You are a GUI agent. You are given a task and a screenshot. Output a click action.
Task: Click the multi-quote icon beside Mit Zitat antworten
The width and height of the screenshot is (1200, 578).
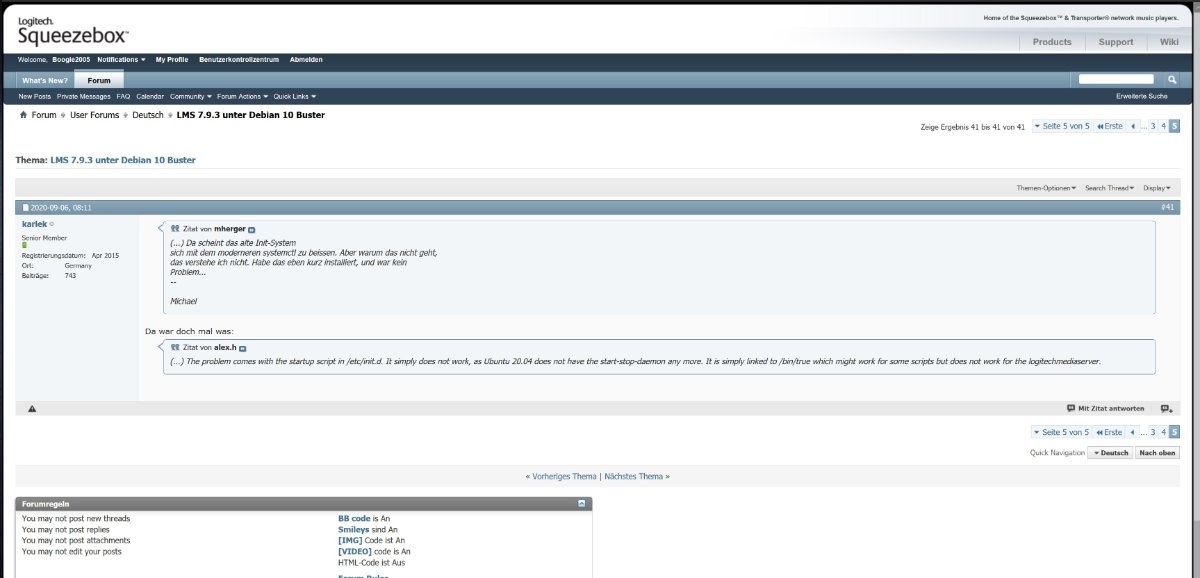point(1166,409)
